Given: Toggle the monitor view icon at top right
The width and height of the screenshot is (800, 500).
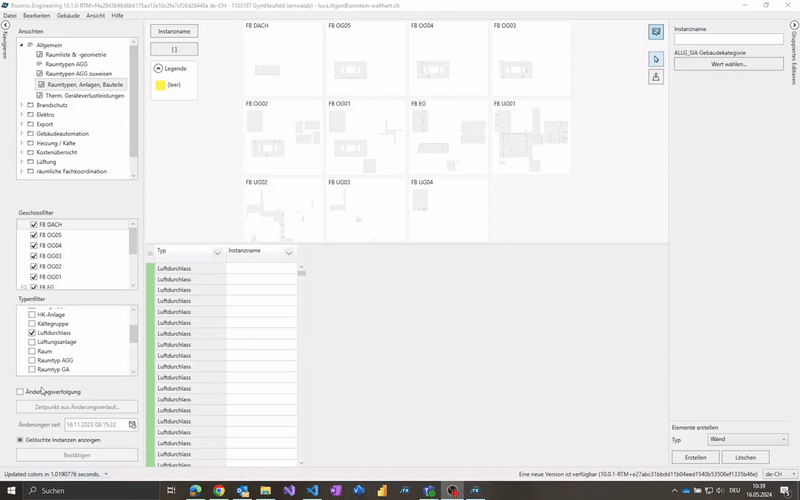Looking at the screenshot, I should 656,32.
